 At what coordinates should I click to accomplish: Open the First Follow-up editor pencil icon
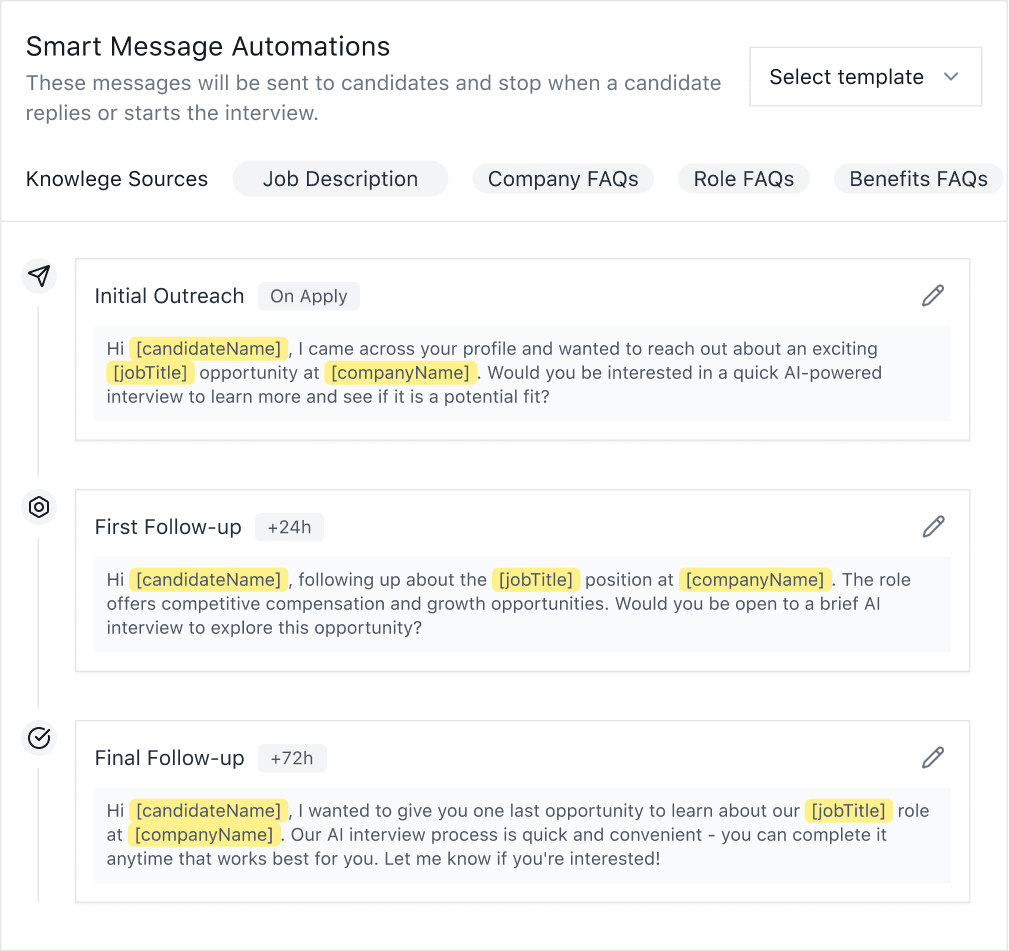point(932,526)
